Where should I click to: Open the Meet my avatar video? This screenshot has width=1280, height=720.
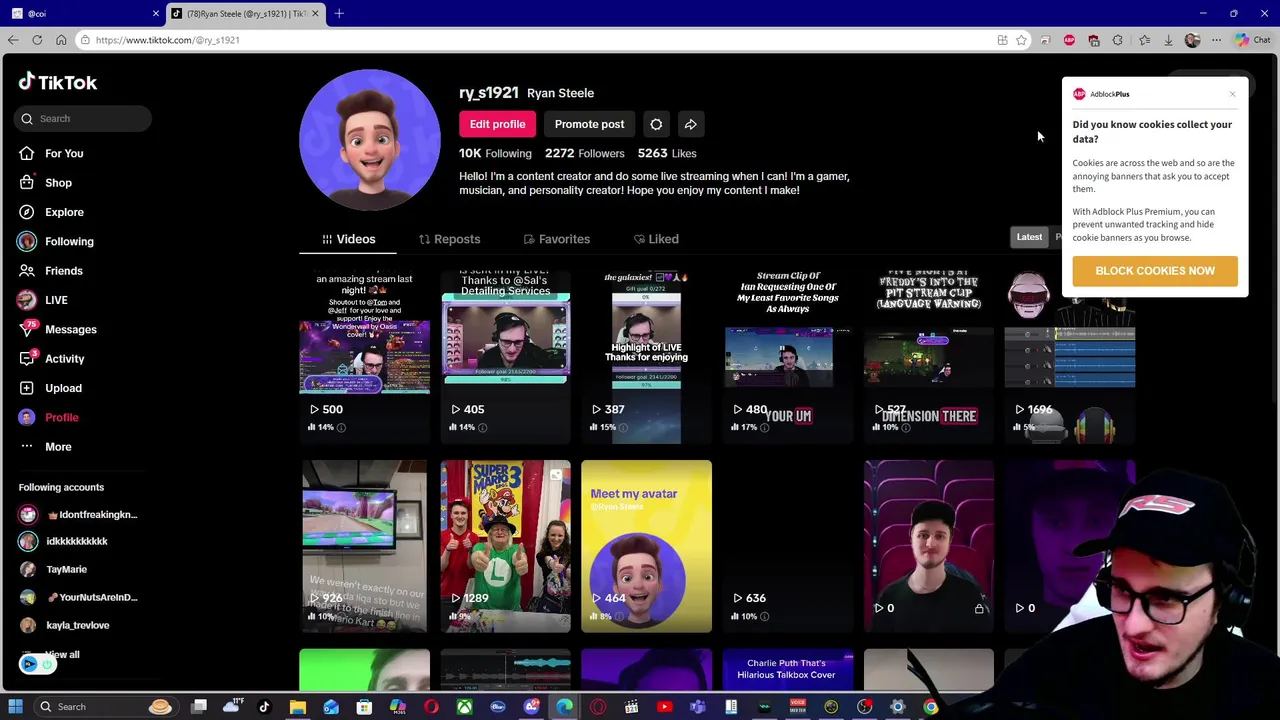point(646,546)
